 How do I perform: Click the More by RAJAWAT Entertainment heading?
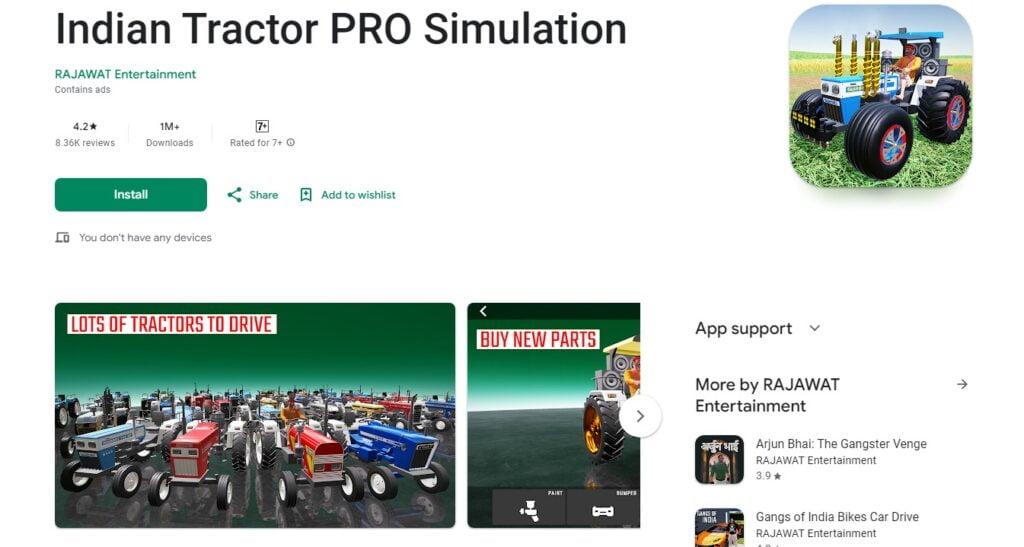(x=767, y=395)
